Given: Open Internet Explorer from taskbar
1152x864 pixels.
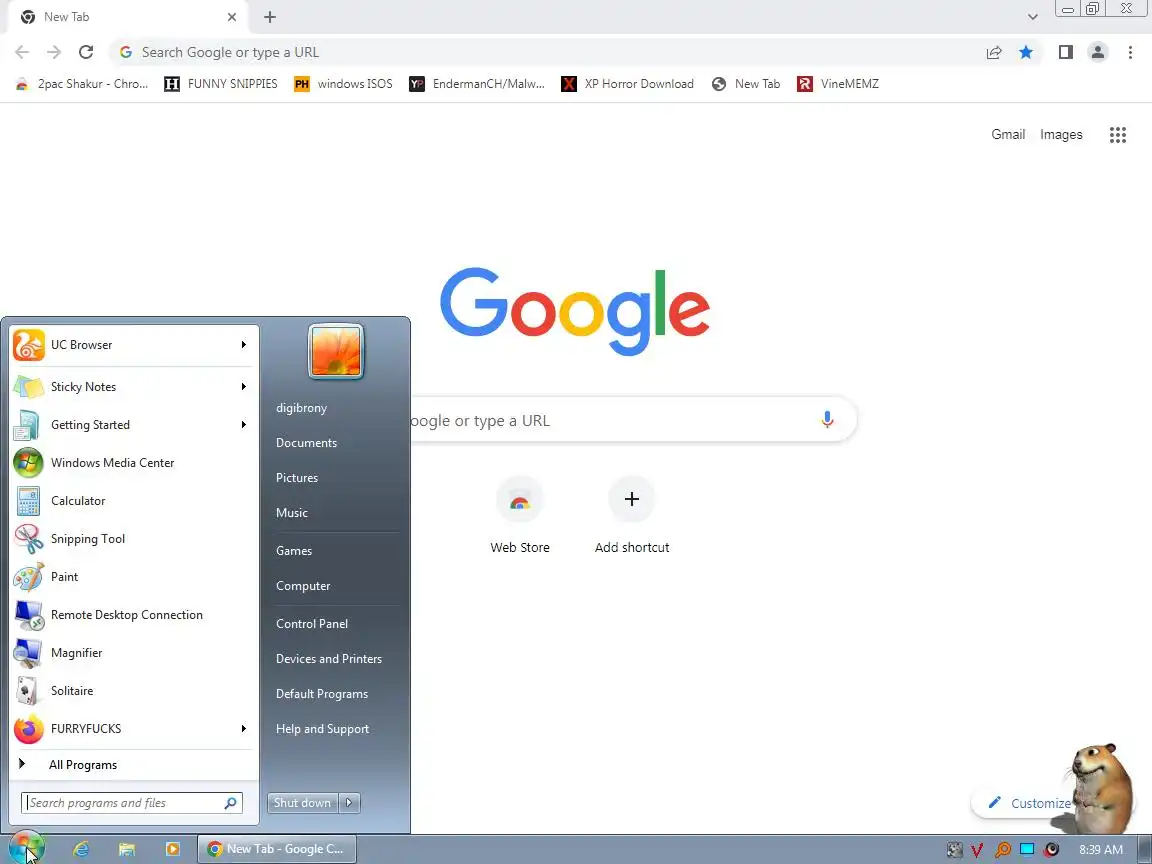Looking at the screenshot, I should [x=81, y=849].
